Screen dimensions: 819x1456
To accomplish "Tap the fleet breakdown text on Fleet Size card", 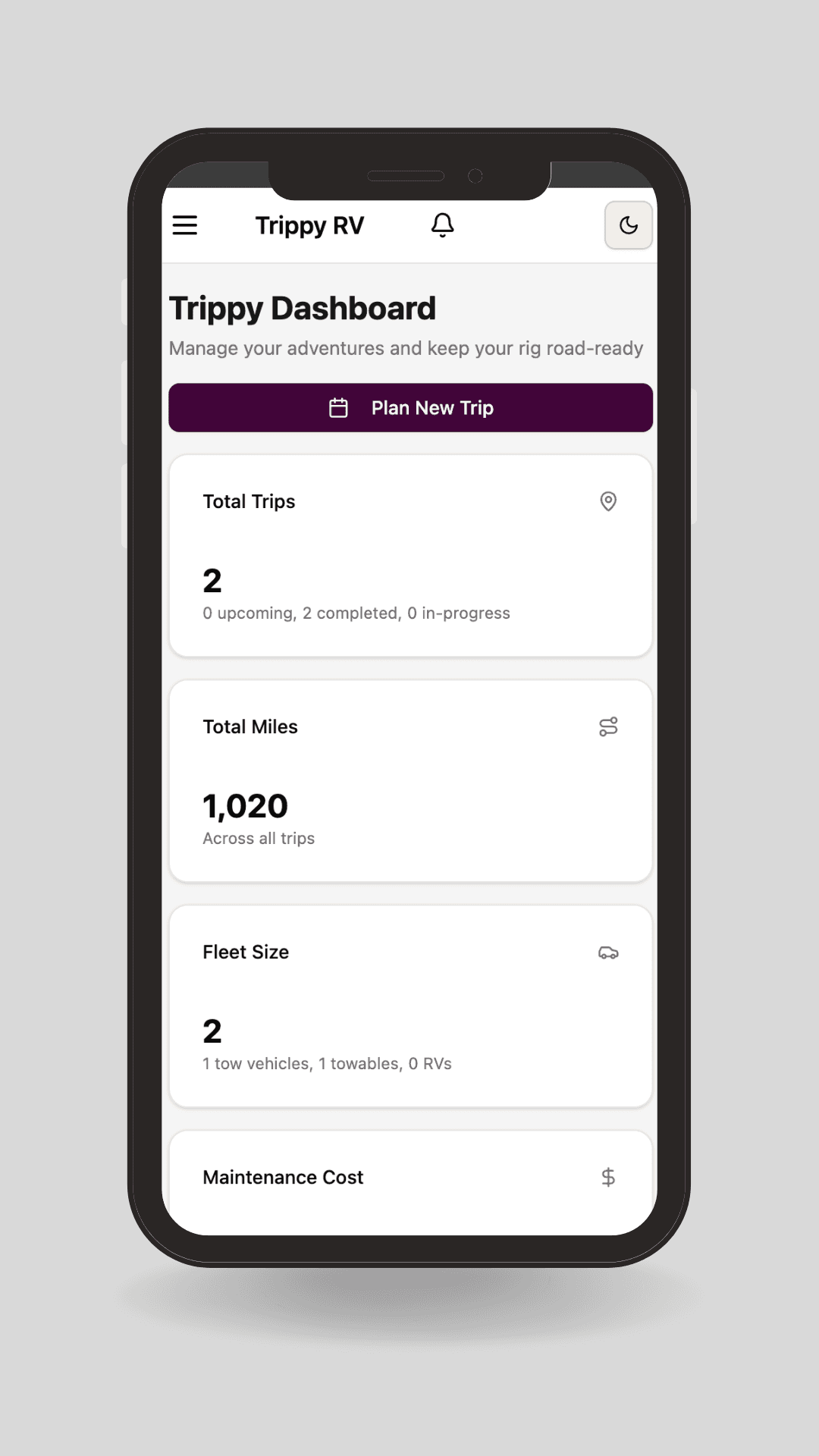I will (326, 1063).
